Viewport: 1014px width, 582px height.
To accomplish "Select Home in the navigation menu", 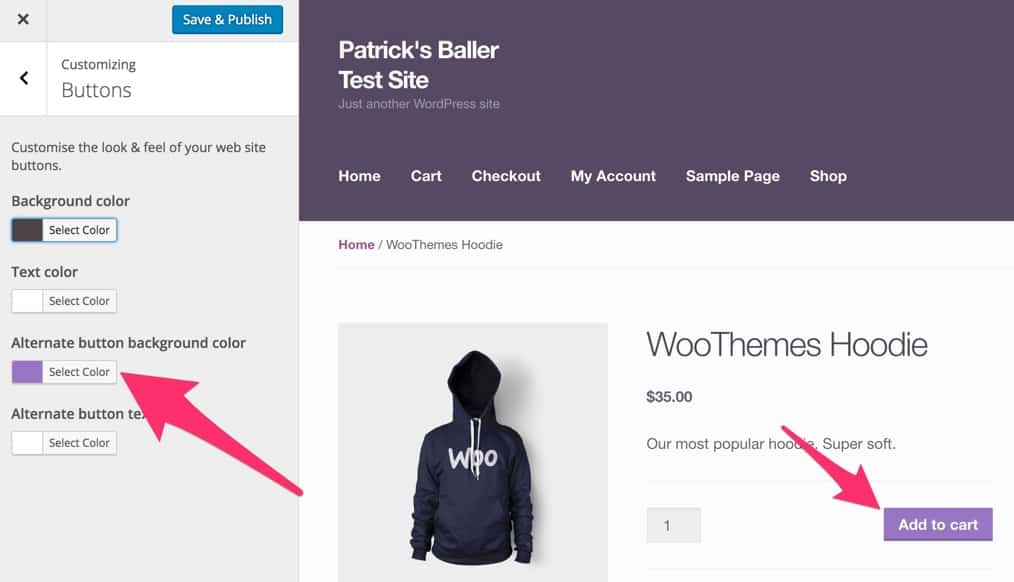I will [x=359, y=176].
